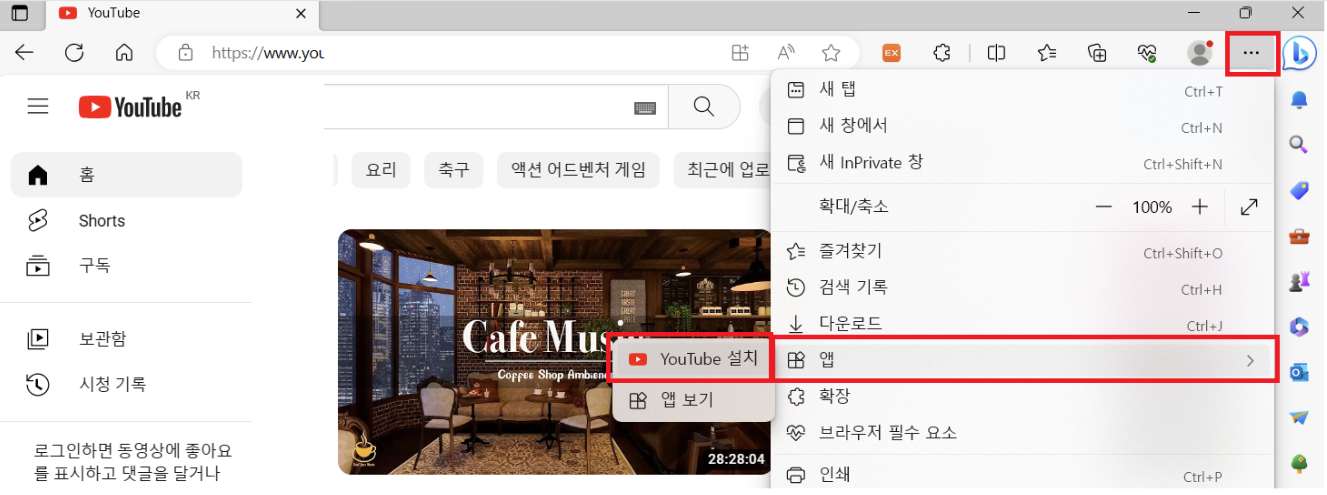Choose YouTube 설치 in submenu
The width and height of the screenshot is (1327, 495).
[693, 359]
